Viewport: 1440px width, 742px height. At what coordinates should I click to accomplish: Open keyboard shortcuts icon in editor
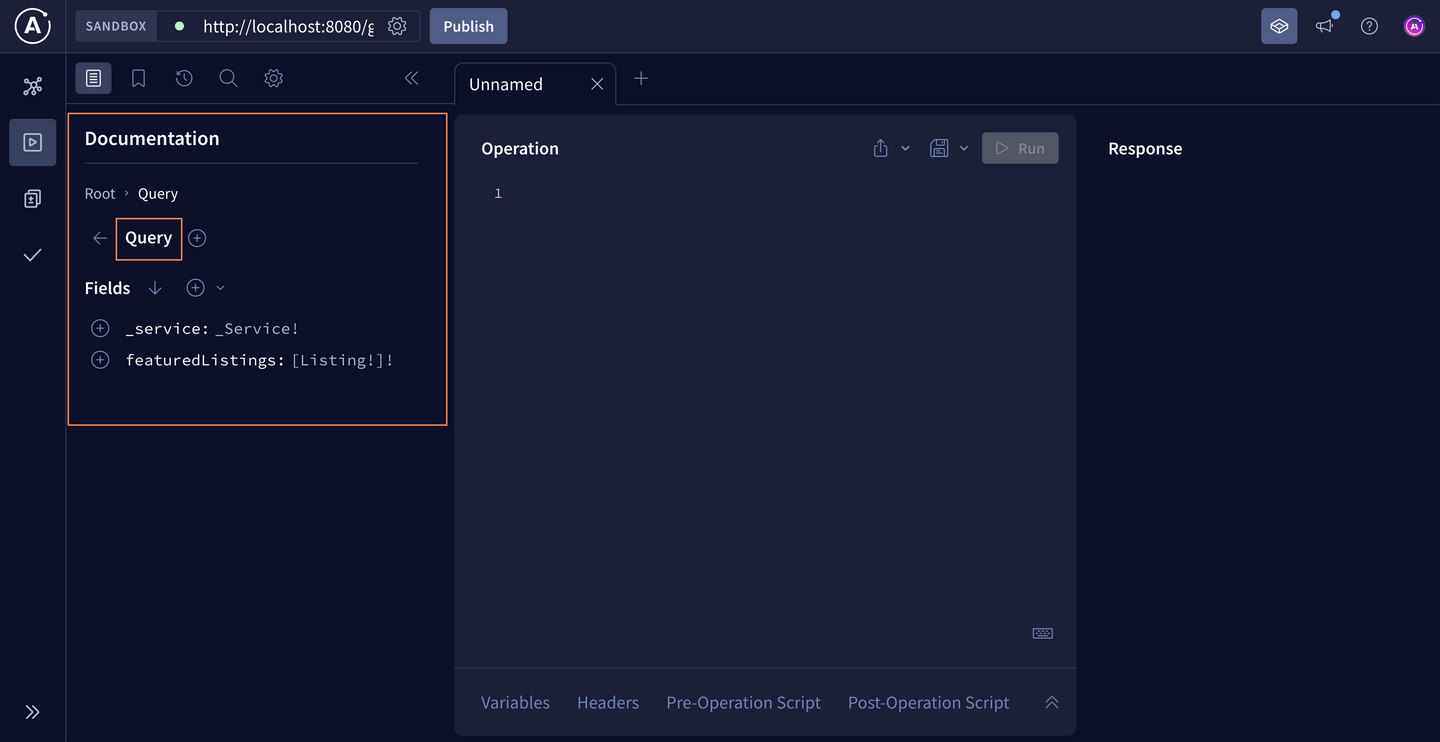pos(1042,632)
